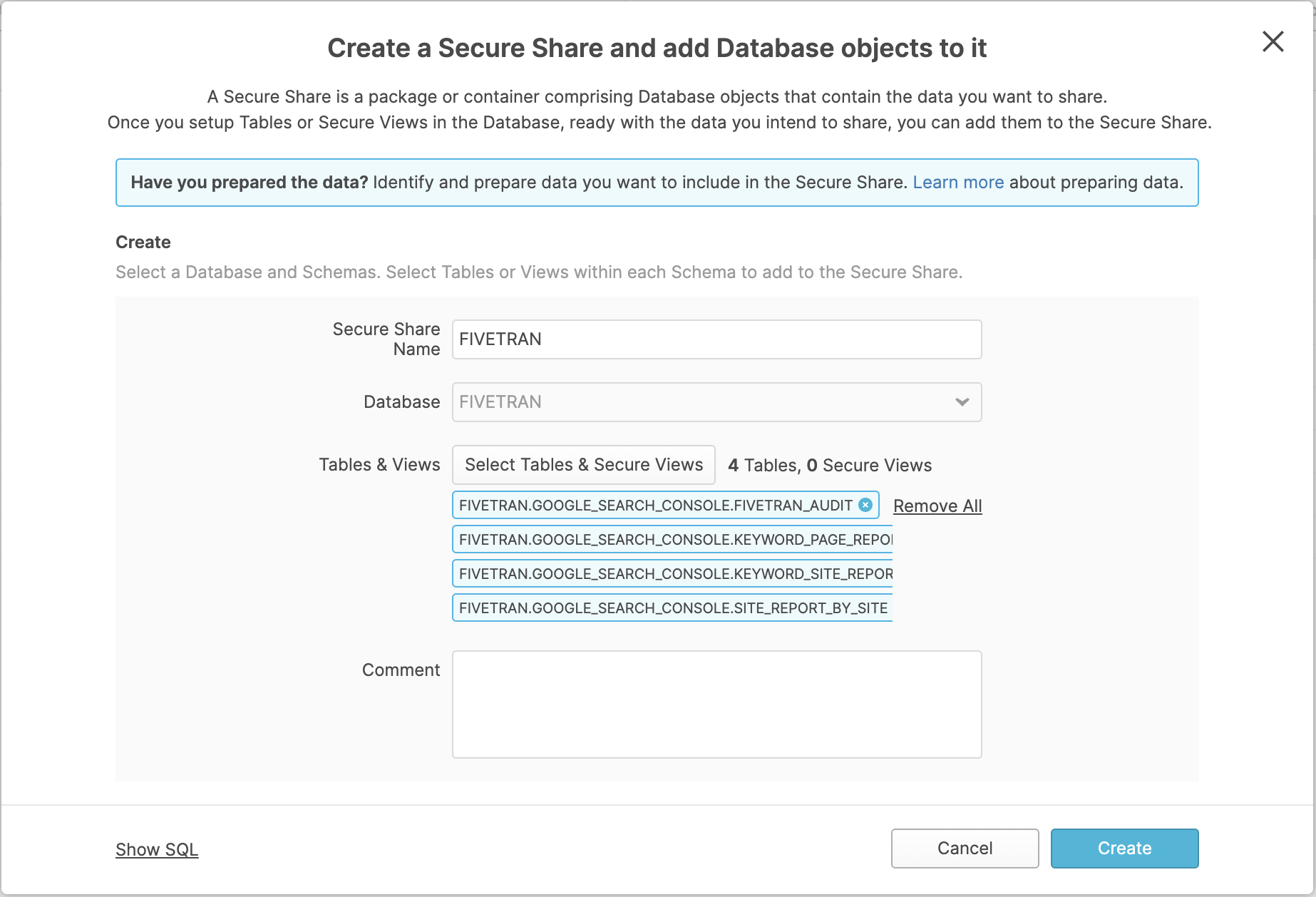Close the Create Secure Share dialog
The width and height of the screenshot is (1316, 897).
coord(1273,41)
